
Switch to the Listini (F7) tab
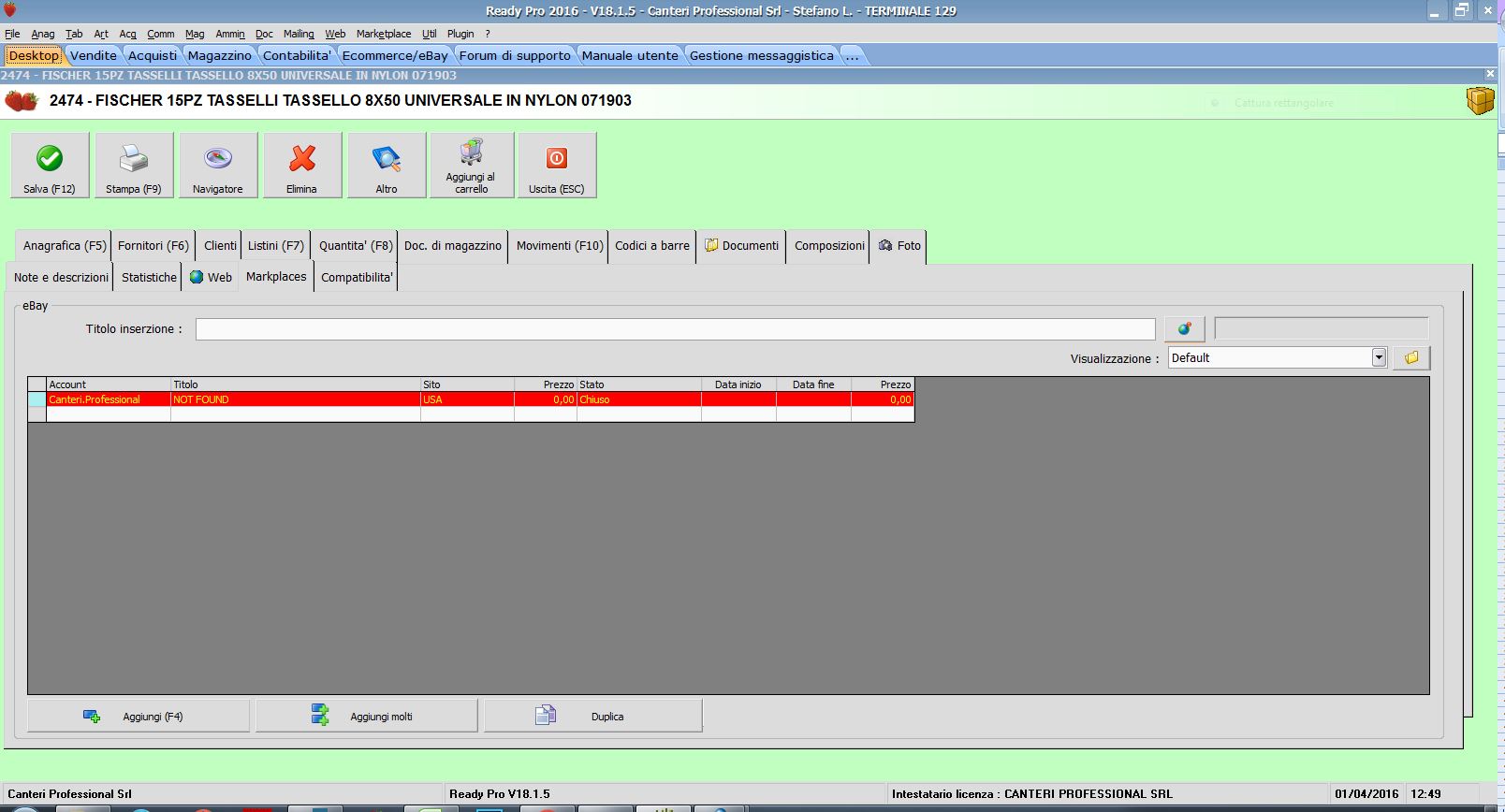pyautogui.click(x=276, y=246)
